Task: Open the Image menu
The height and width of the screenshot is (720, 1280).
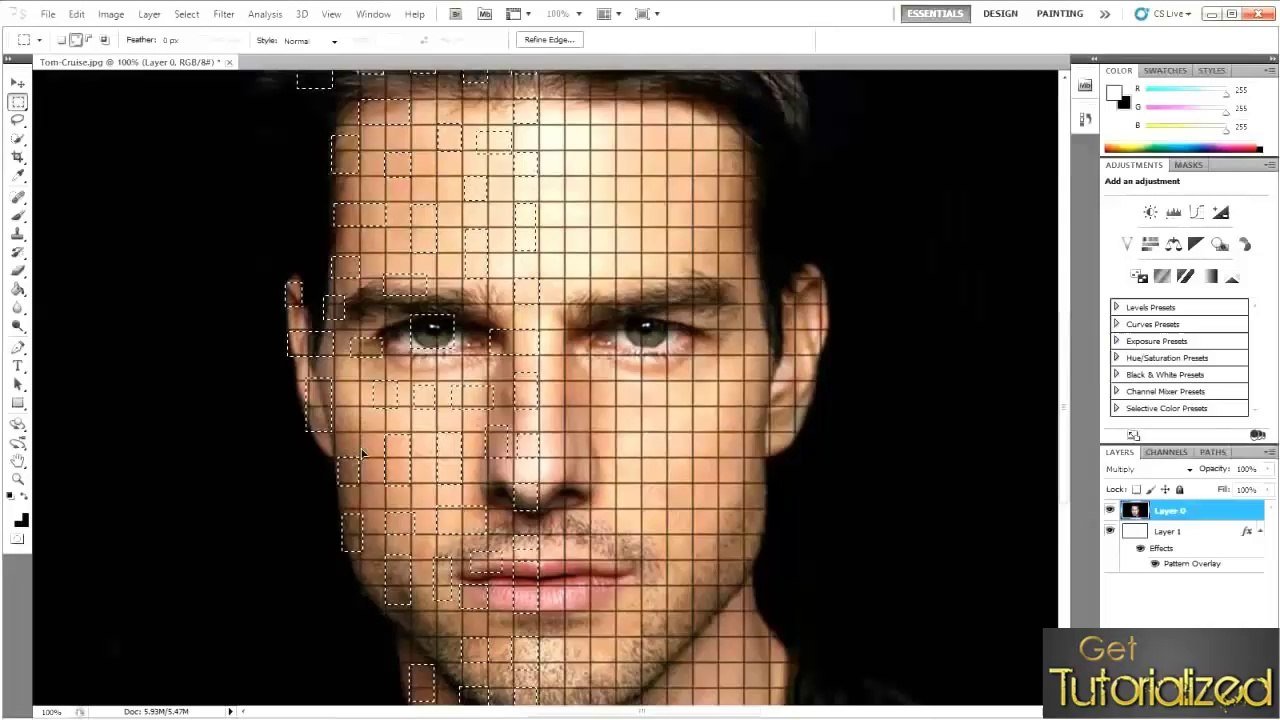Action: pyautogui.click(x=111, y=14)
